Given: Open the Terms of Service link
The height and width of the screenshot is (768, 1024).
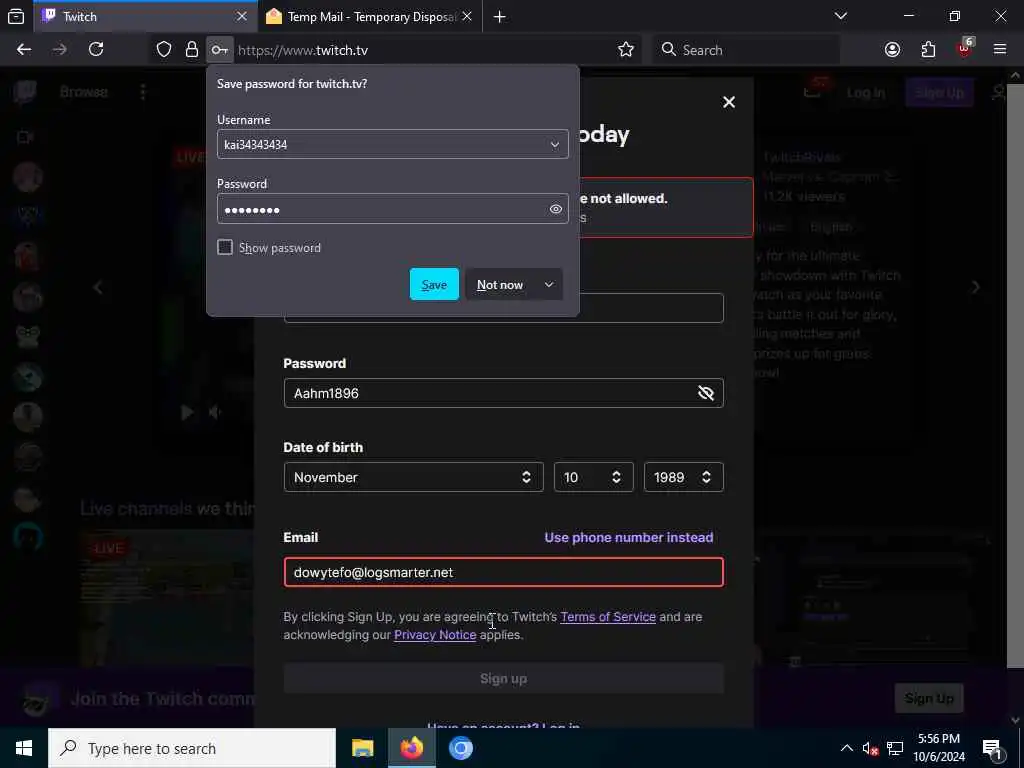Looking at the screenshot, I should [608, 617].
